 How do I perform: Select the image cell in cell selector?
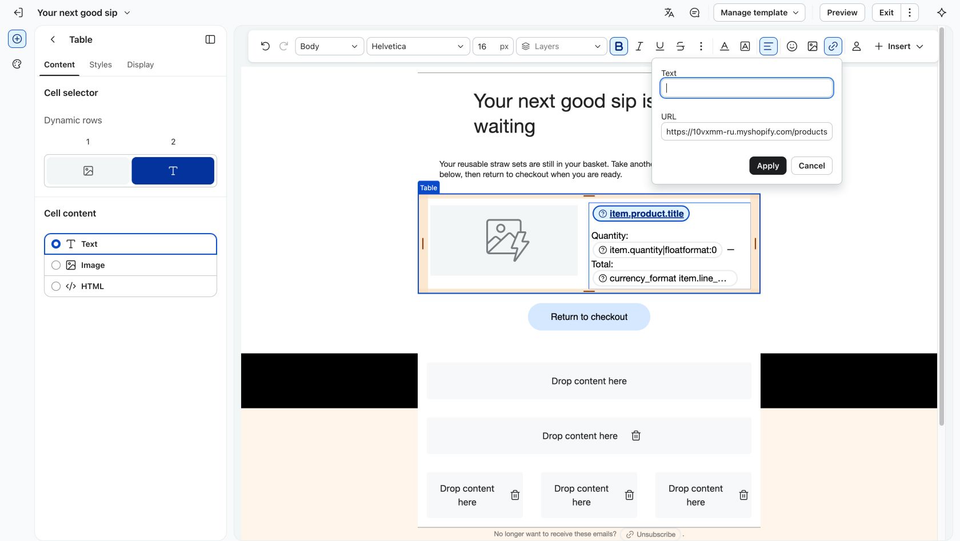point(88,171)
